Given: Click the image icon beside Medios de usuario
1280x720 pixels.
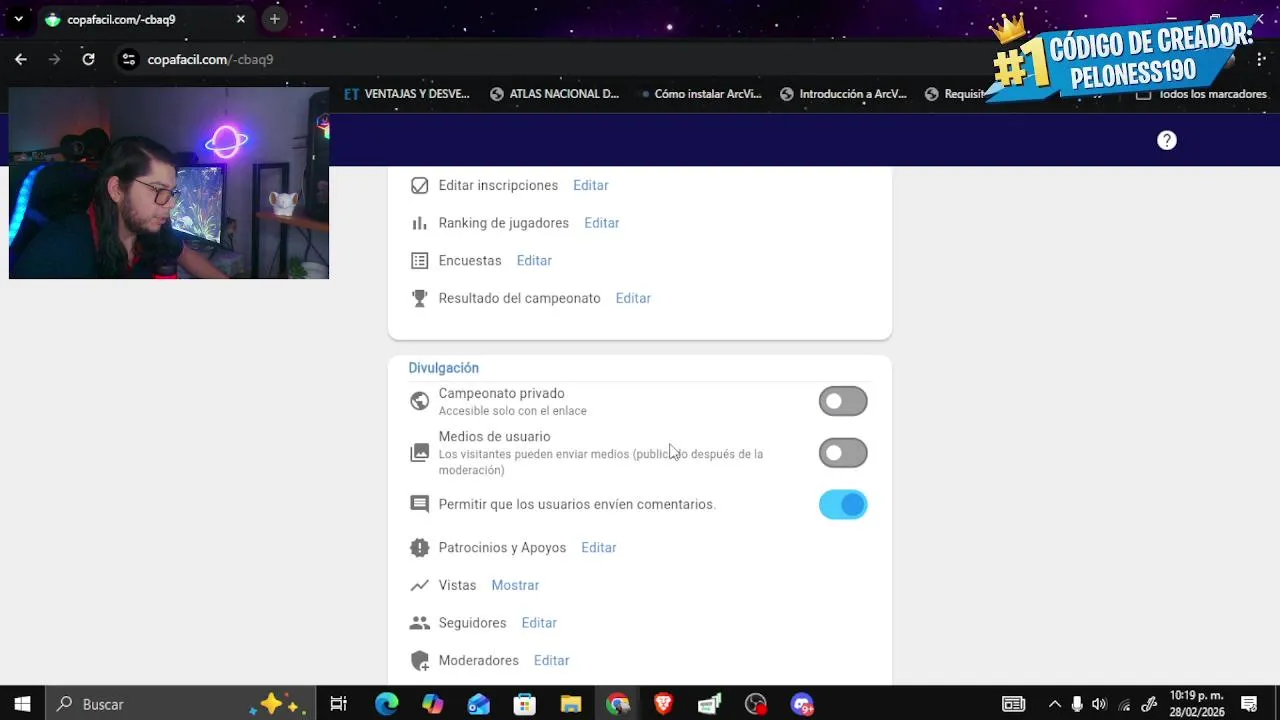Looking at the screenshot, I should point(420,453).
